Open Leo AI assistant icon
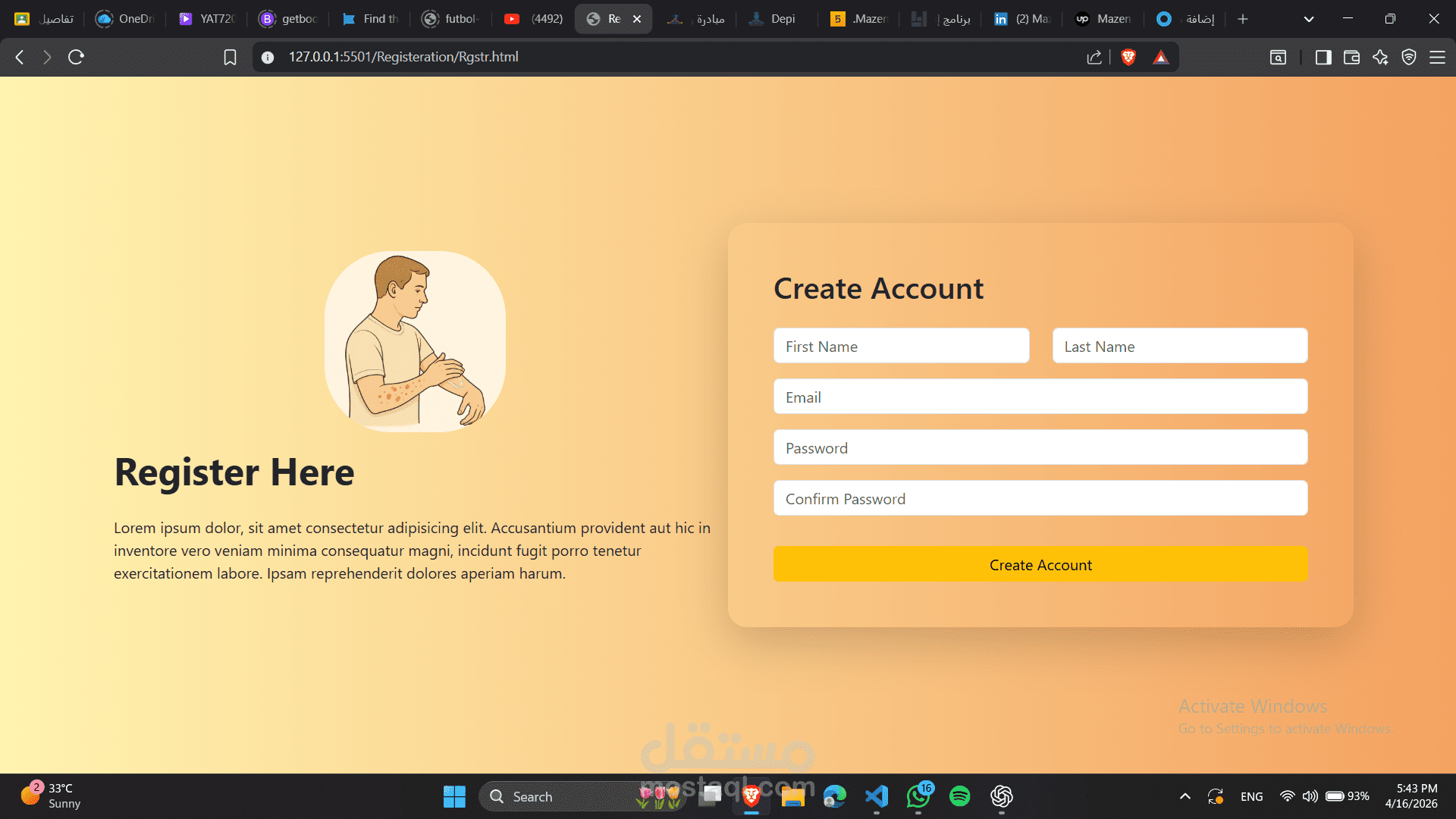 coord(1380,57)
